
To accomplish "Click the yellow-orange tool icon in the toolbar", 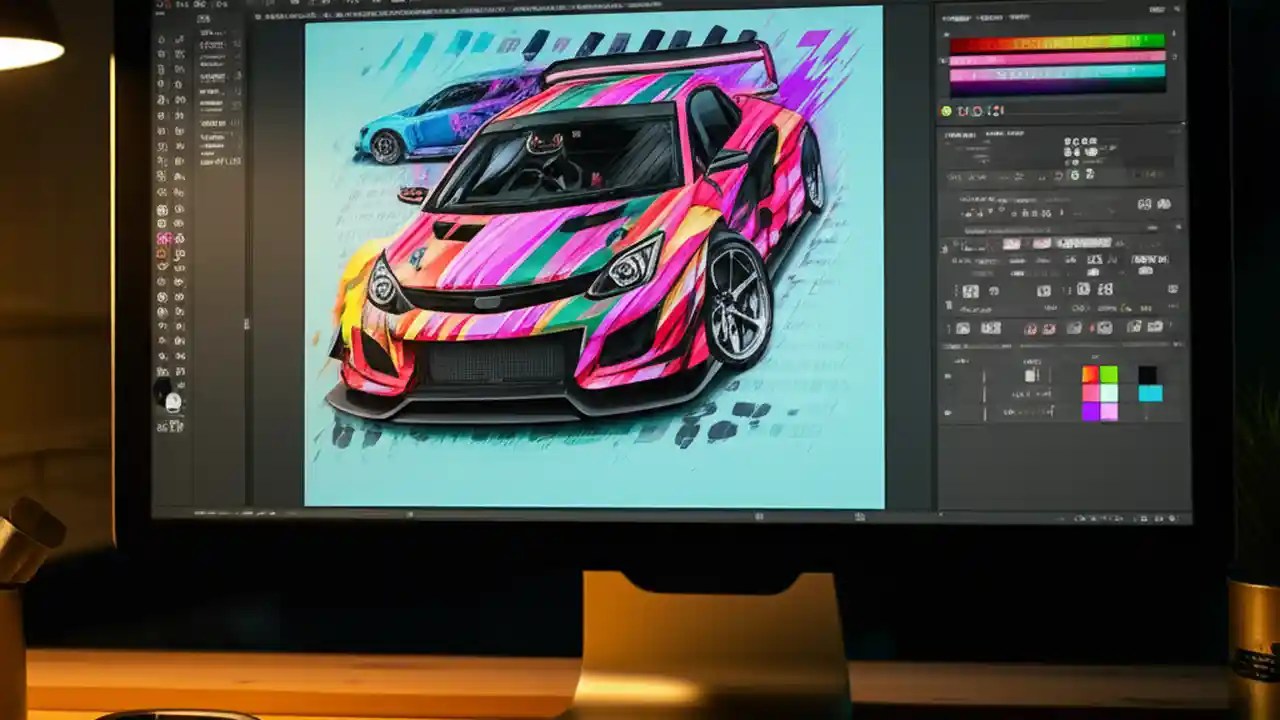I will [x=161, y=254].
